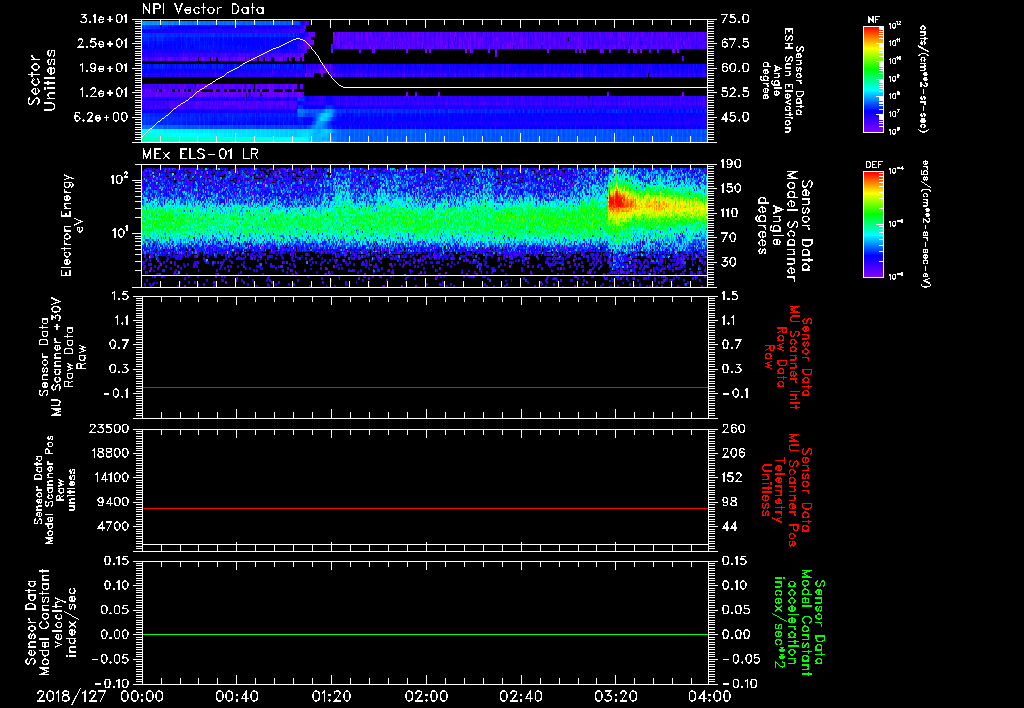The image size is (1024, 708).
Task: Click the "1.9e+01" sector tick label
Action: coord(106,68)
